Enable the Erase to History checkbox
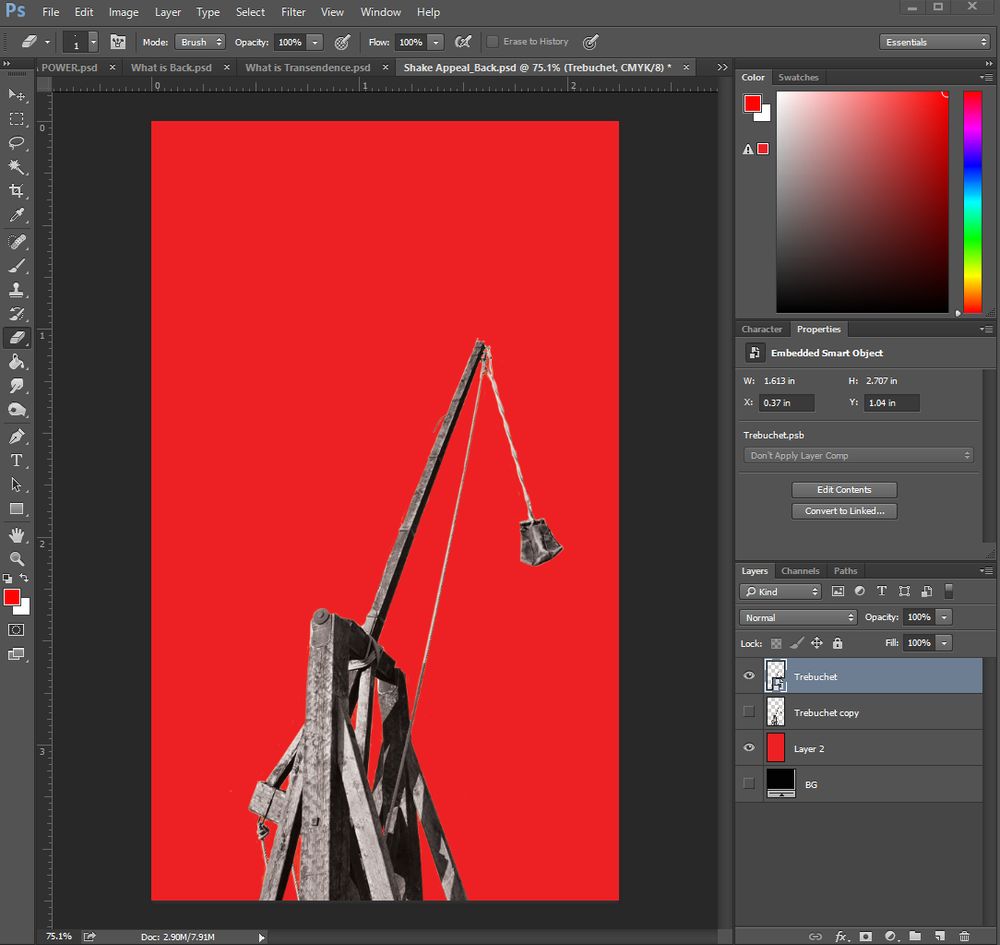This screenshot has height=945, width=1000. pos(492,42)
